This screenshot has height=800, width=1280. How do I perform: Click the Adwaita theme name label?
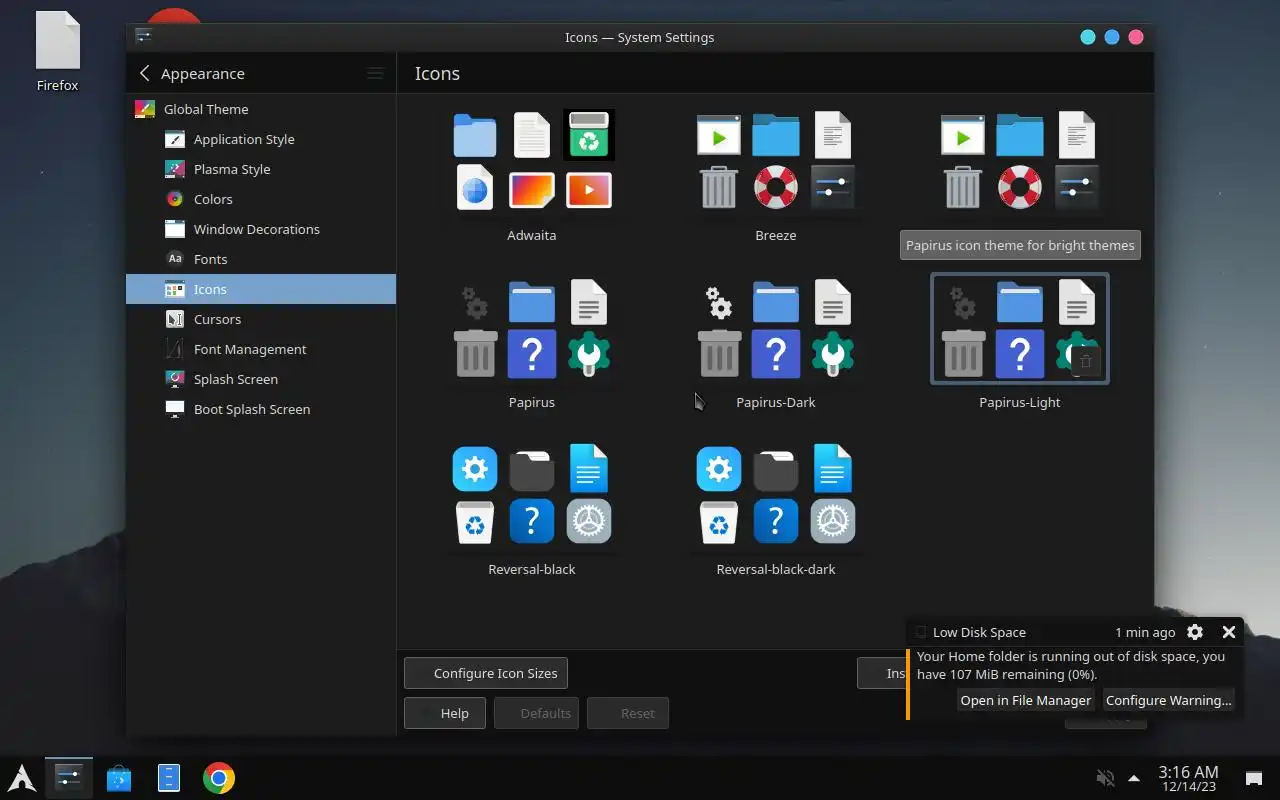(x=532, y=235)
